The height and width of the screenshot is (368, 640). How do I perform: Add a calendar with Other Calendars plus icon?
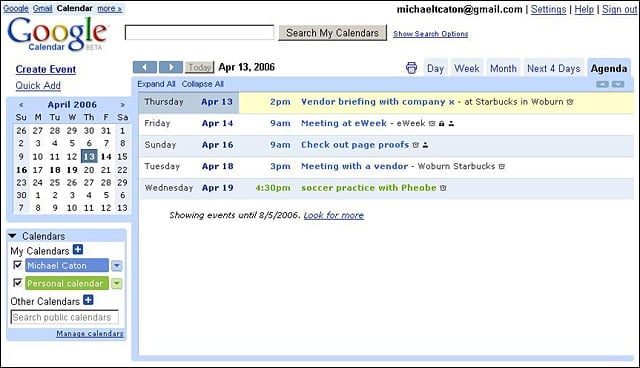[x=88, y=300]
